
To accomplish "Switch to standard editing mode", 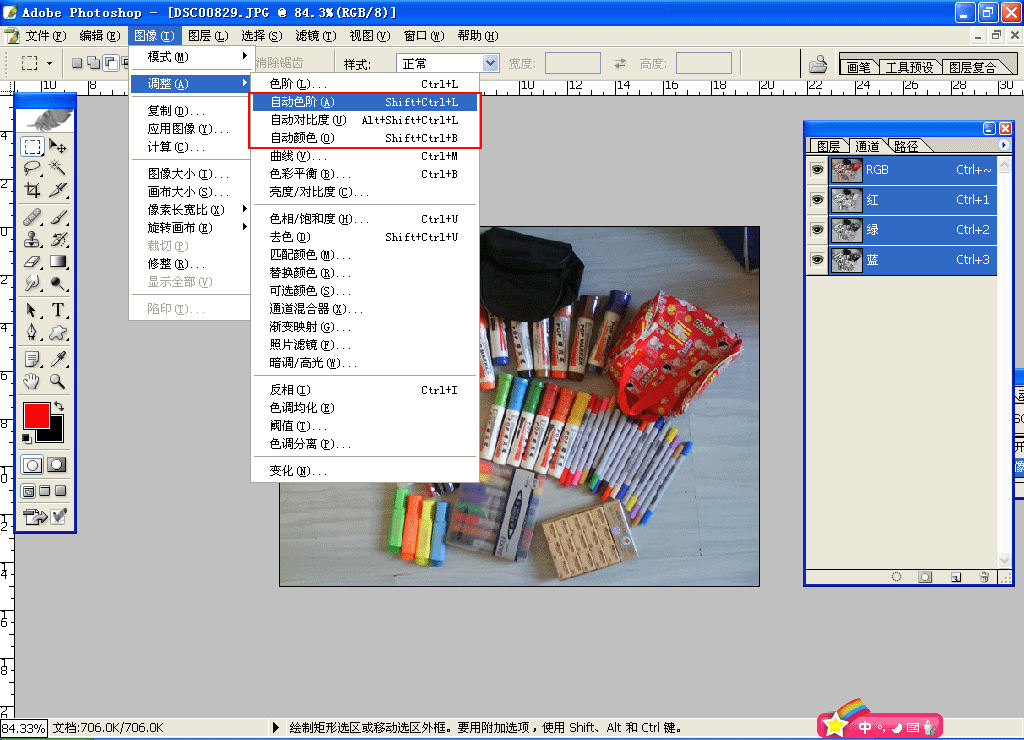I will pyautogui.click(x=32, y=465).
